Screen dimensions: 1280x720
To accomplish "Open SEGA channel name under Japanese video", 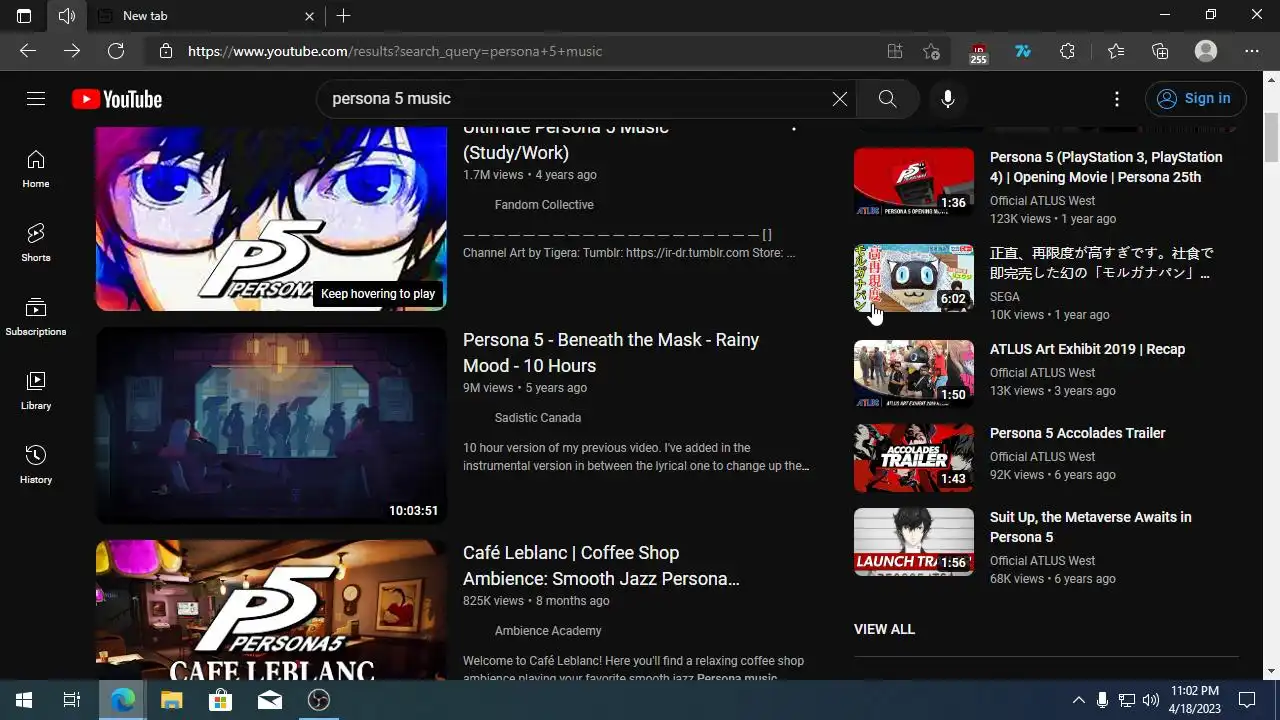I will (x=1005, y=297).
